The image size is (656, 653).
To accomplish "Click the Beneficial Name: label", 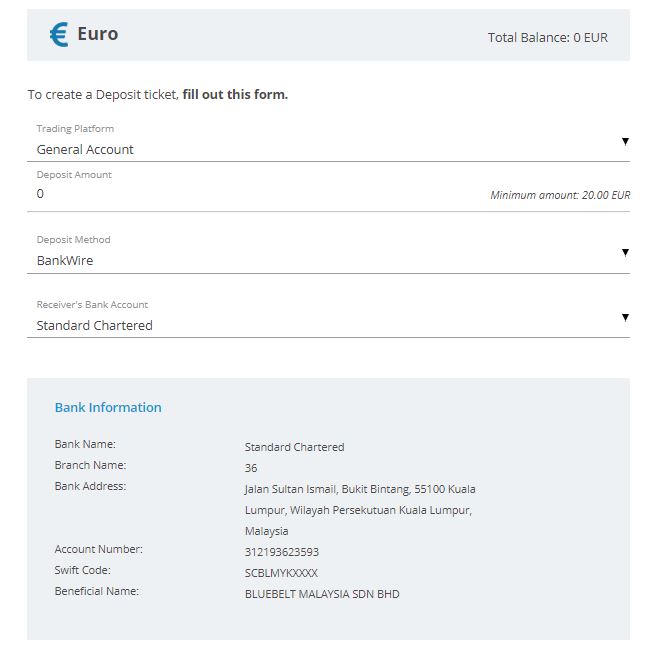I will (x=97, y=591).
